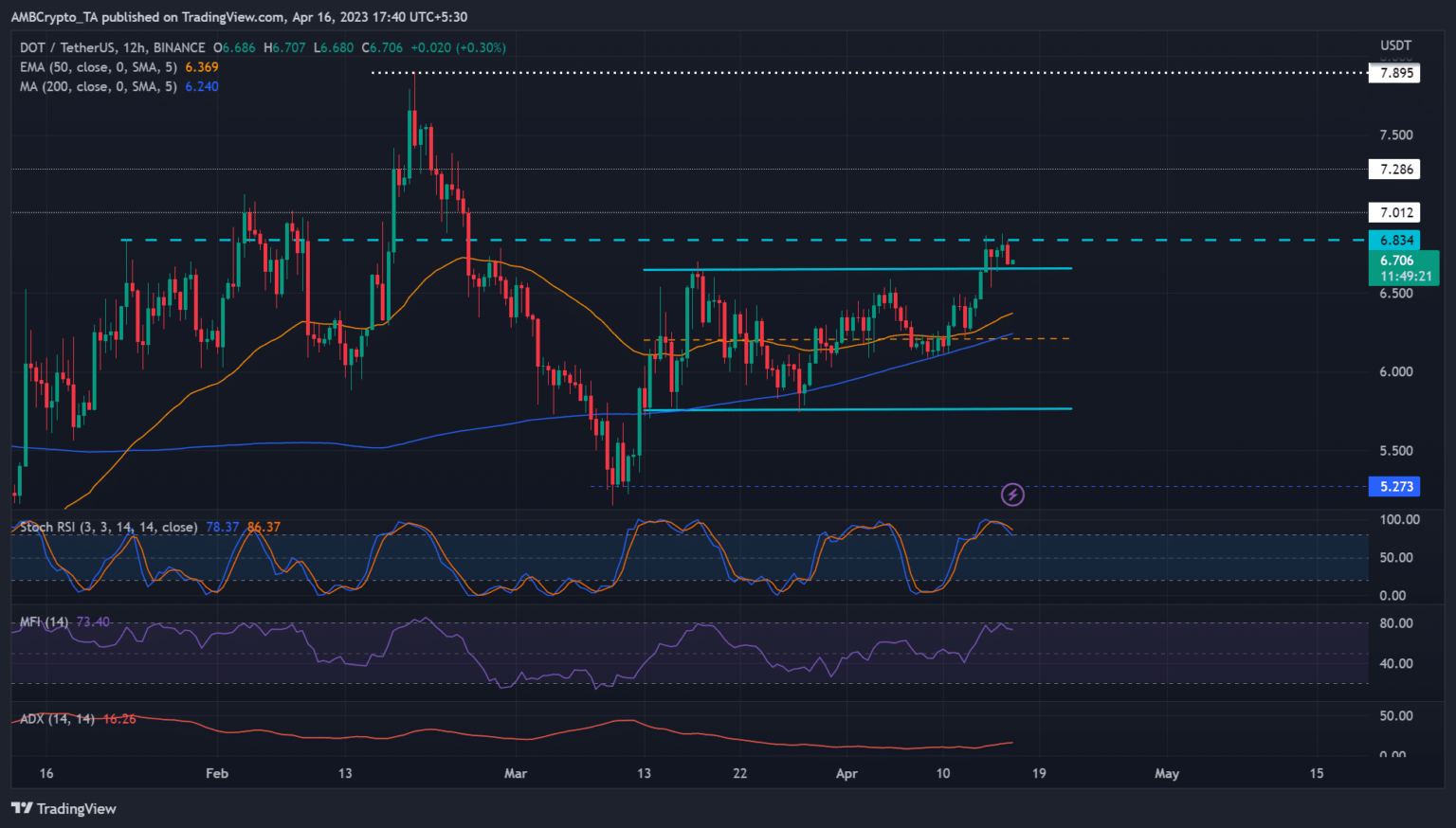This screenshot has width=1456, height=828.
Task: Select the EMA (50, close) indicator legend
Action: [x=99, y=67]
